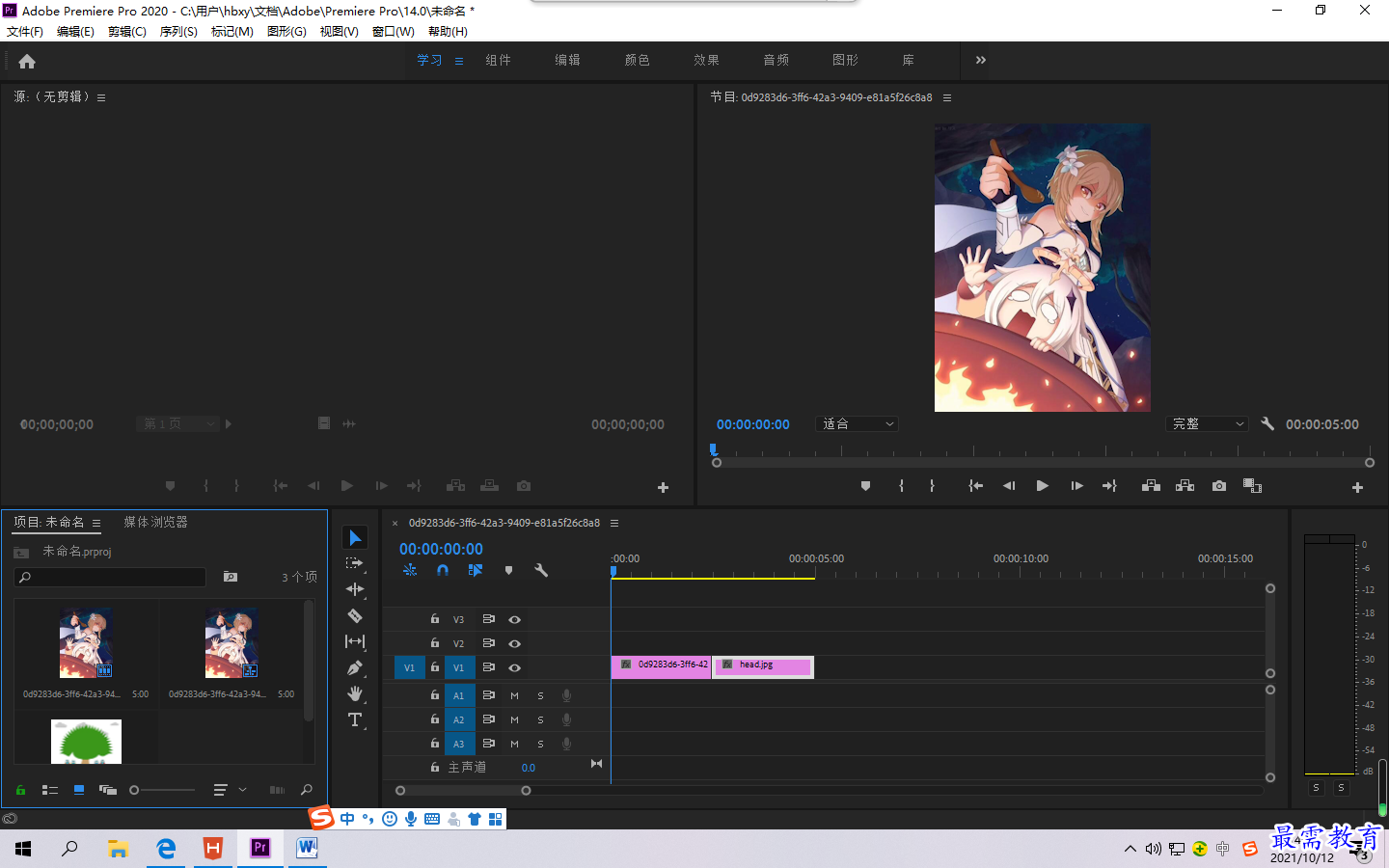This screenshot has width=1389, height=868.
Task: Play the program monitor
Action: 1042,486
